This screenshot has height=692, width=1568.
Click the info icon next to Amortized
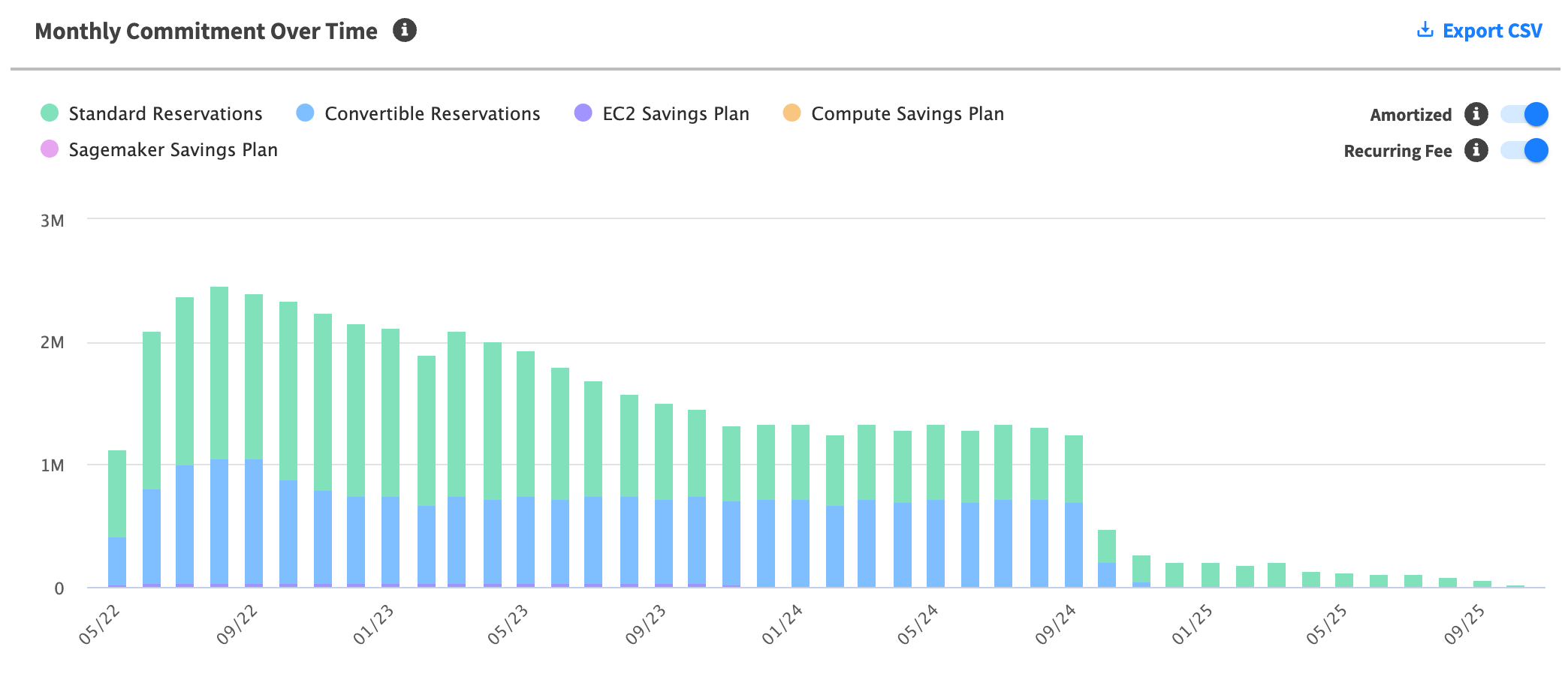[x=1476, y=114]
